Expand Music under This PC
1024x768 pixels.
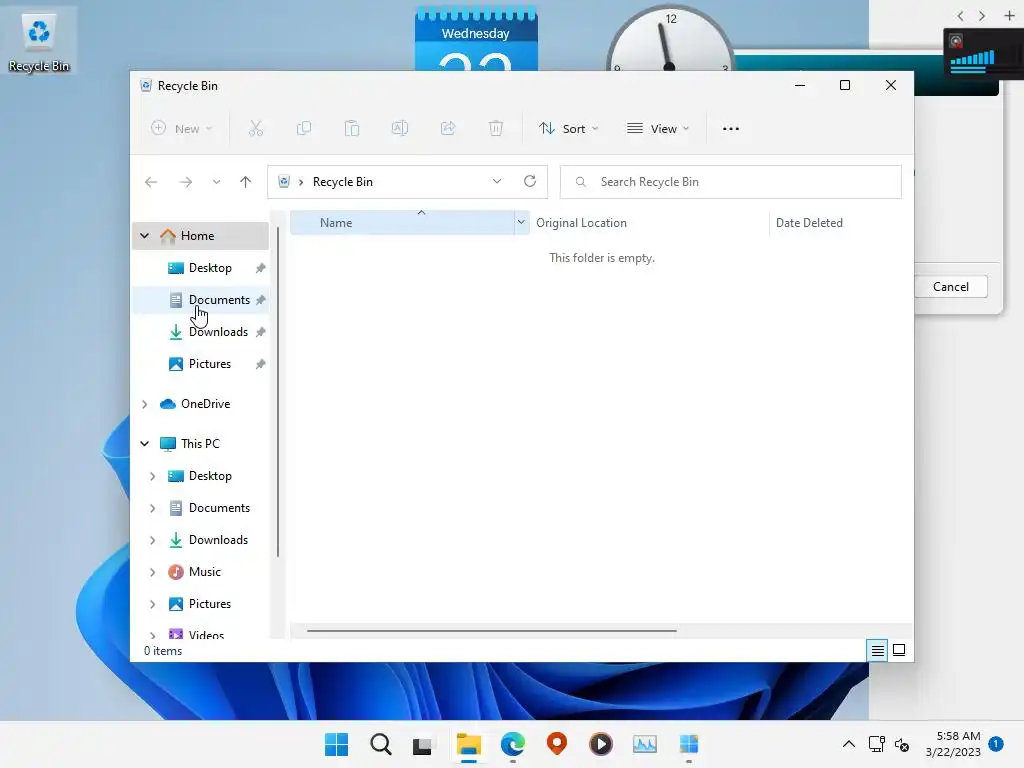[152, 572]
